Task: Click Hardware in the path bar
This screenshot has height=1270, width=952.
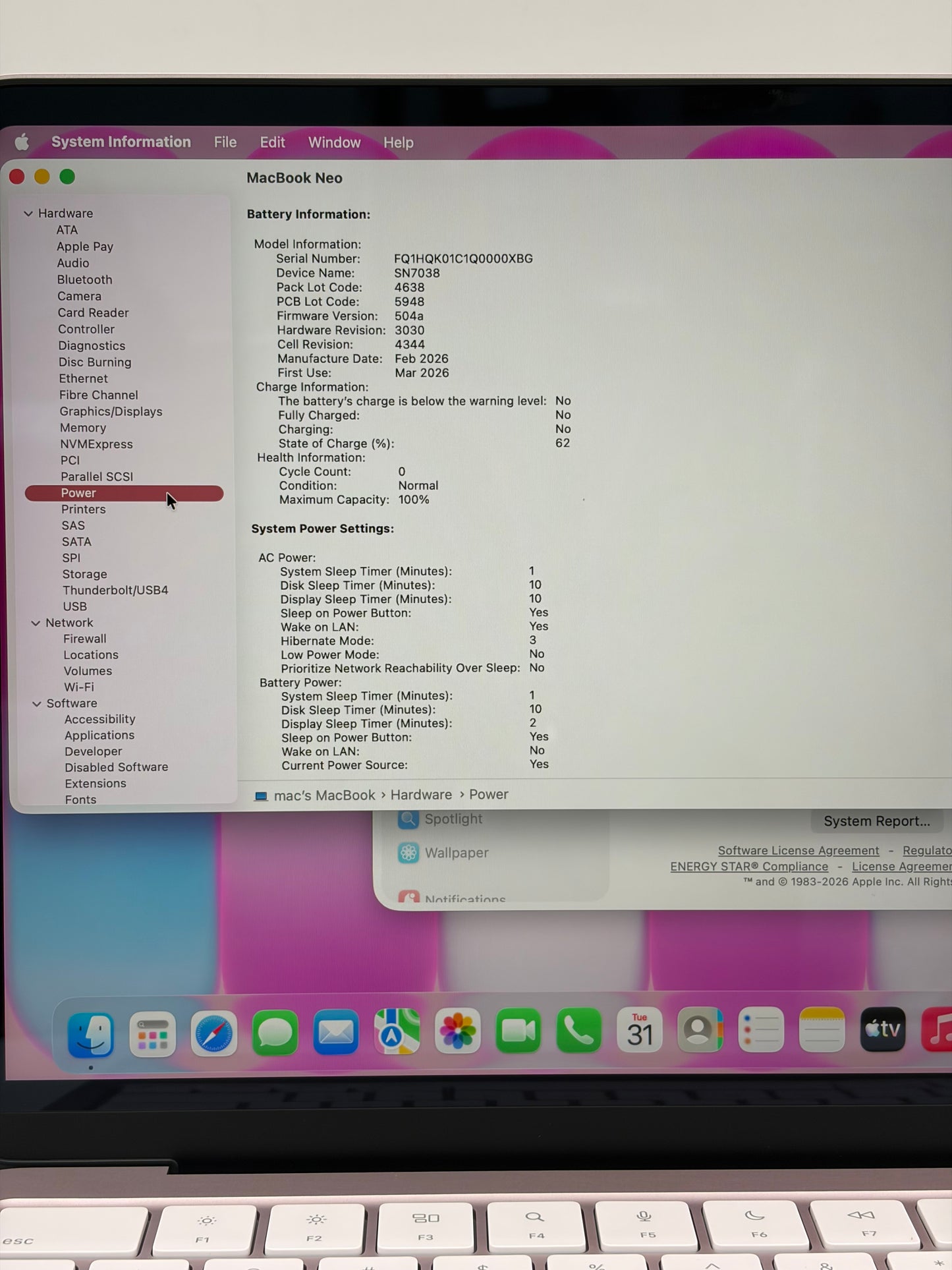Action: click(x=421, y=795)
